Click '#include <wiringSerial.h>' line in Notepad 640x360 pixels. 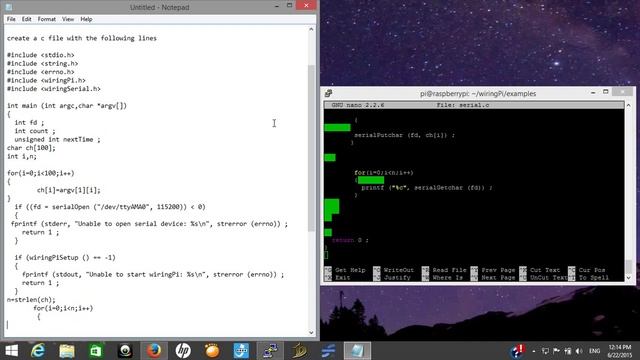click(53, 89)
